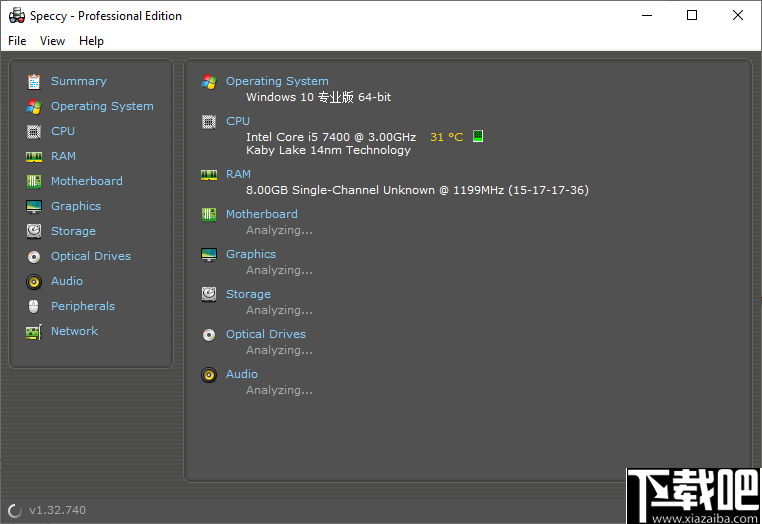The height and width of the screenshot is (524, 762).
Task: Show the Network sidebar section
Action: tap(74, 331)
